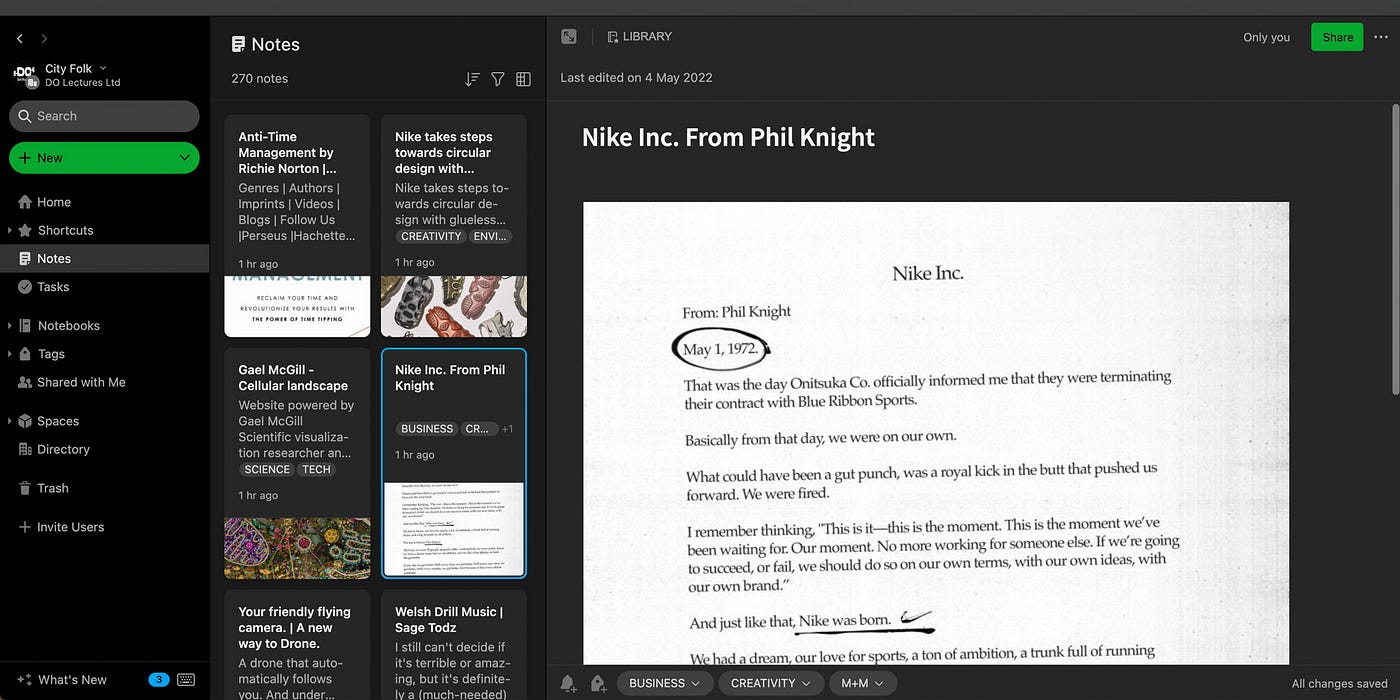Click the add tag icon
The image size is (1400, 700).
pyautogui.click(x=598, y=684)
